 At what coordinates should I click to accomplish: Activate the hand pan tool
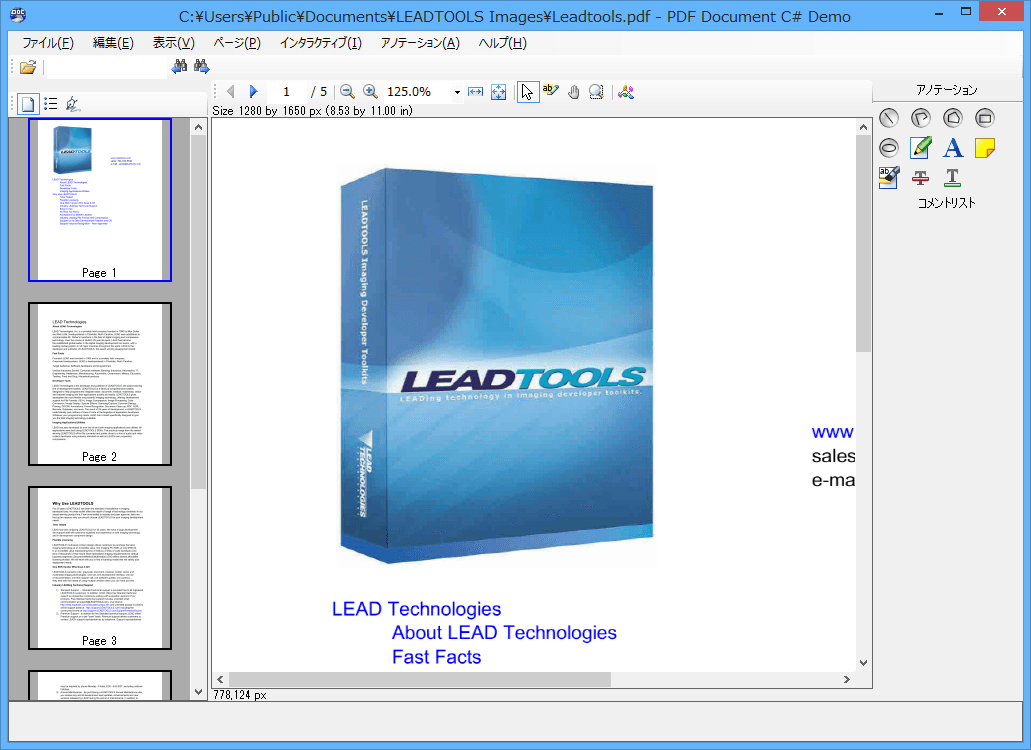coord(573,92)
